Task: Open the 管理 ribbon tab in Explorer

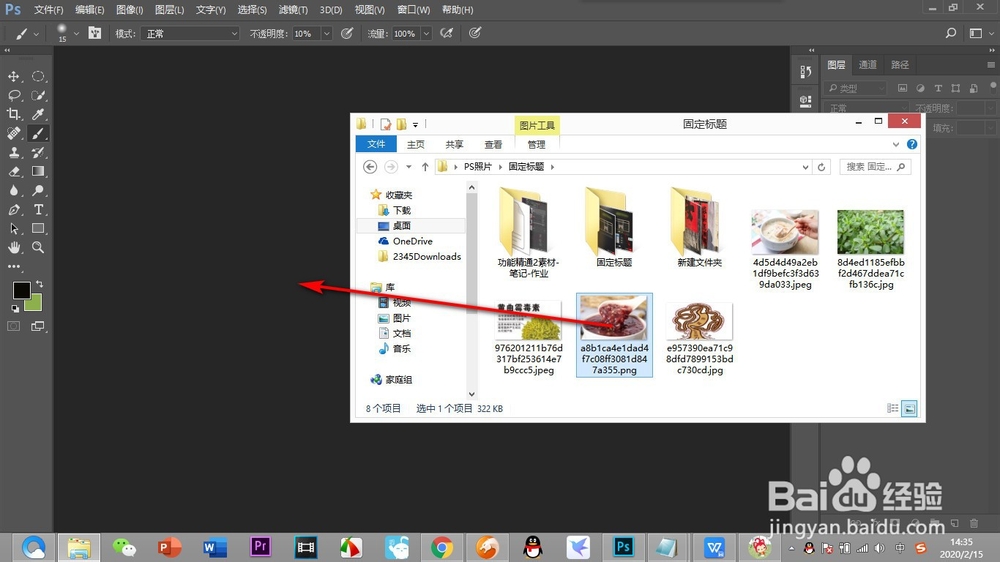Action: 536,145
